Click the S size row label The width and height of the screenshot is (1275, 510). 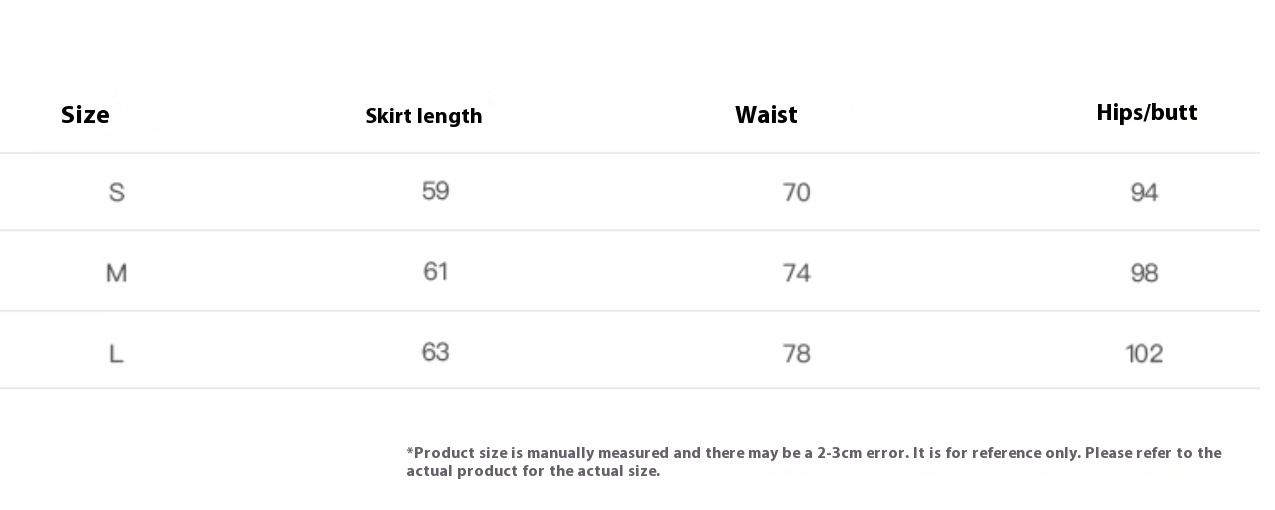click(116, 192)
